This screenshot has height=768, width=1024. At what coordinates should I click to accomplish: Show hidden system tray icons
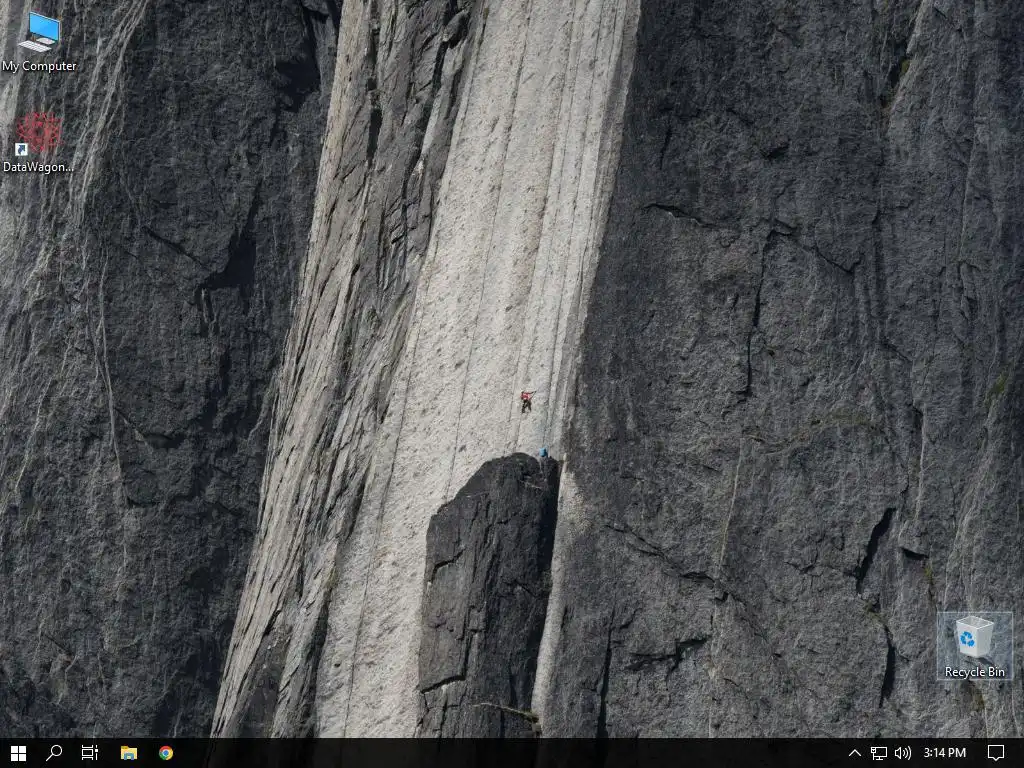click(854, 753)
